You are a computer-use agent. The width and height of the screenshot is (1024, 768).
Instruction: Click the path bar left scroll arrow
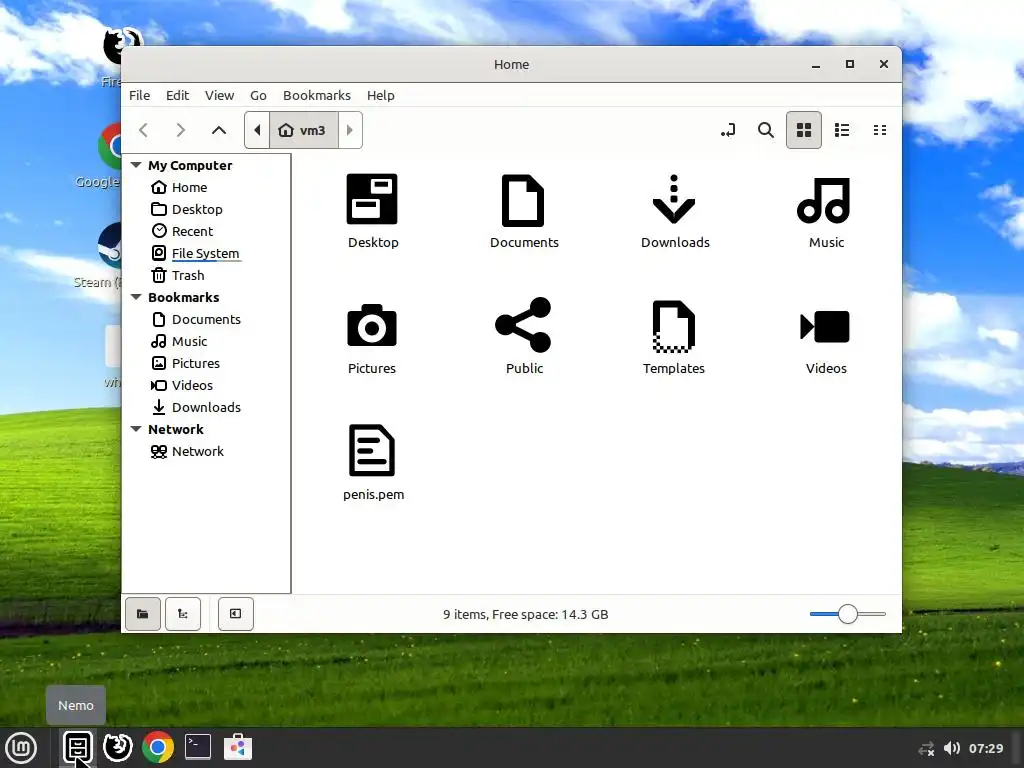(x=257, y=130)
